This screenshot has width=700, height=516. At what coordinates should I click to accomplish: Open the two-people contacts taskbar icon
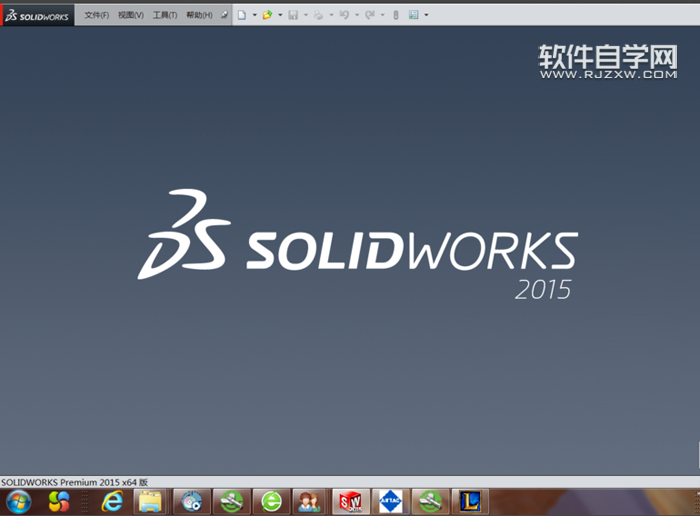309,502
